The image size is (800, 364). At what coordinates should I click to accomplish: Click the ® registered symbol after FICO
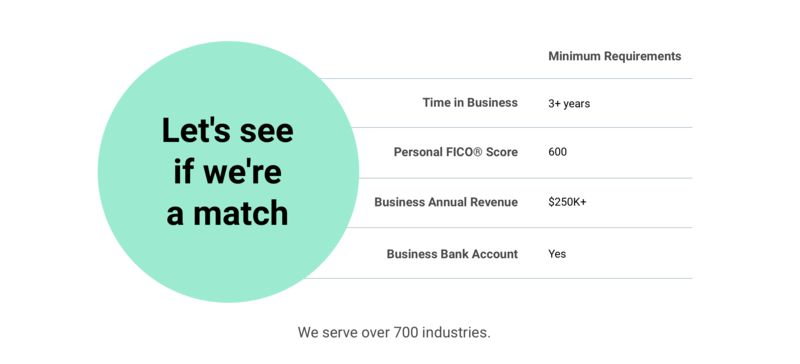pyautogui.click(x=478, y=152)
